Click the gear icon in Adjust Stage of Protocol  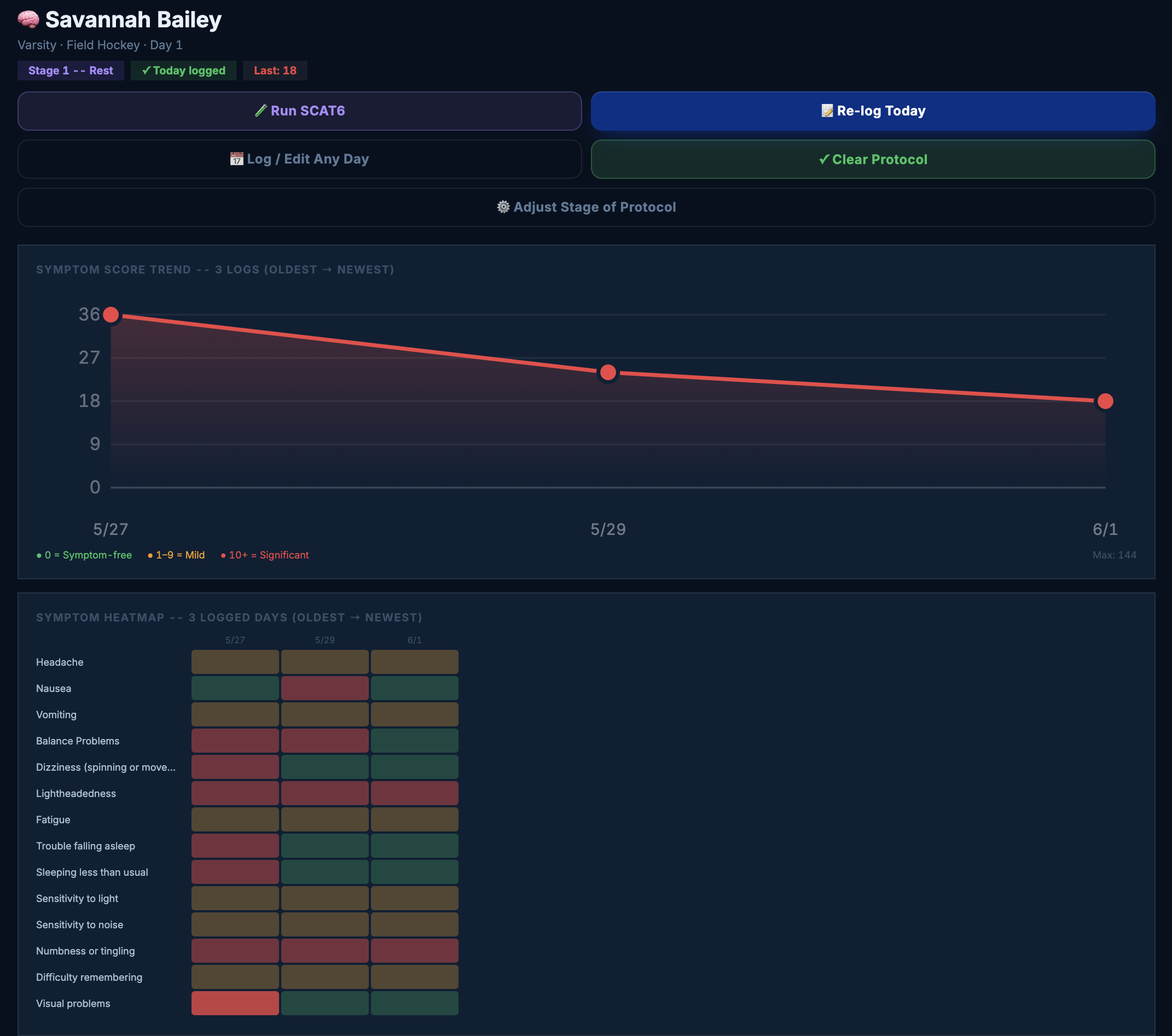(503, 207)
